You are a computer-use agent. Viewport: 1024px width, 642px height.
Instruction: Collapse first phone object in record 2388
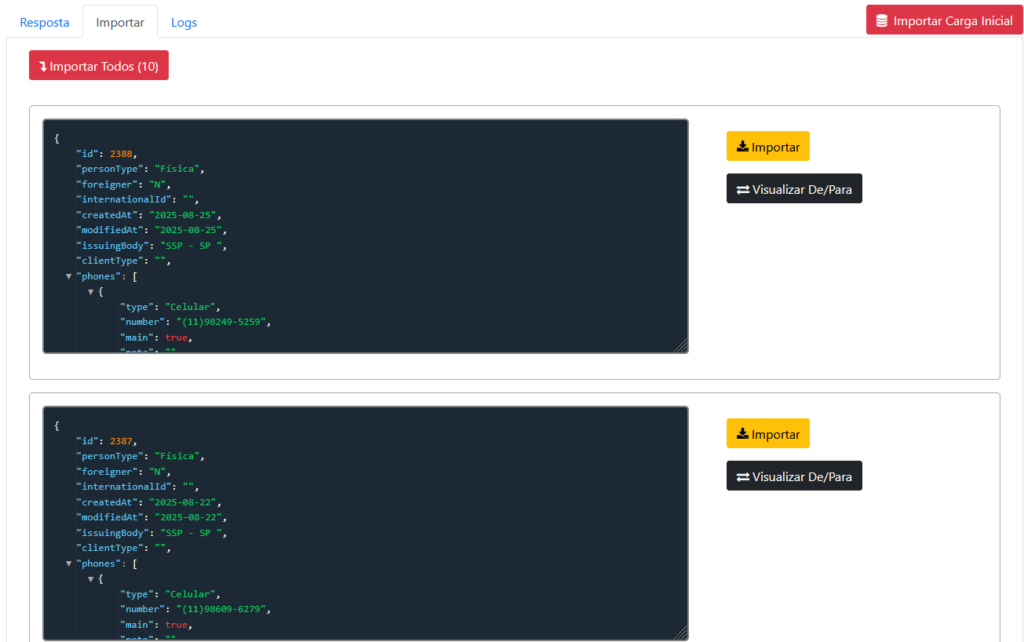click(x=90, y=292)
